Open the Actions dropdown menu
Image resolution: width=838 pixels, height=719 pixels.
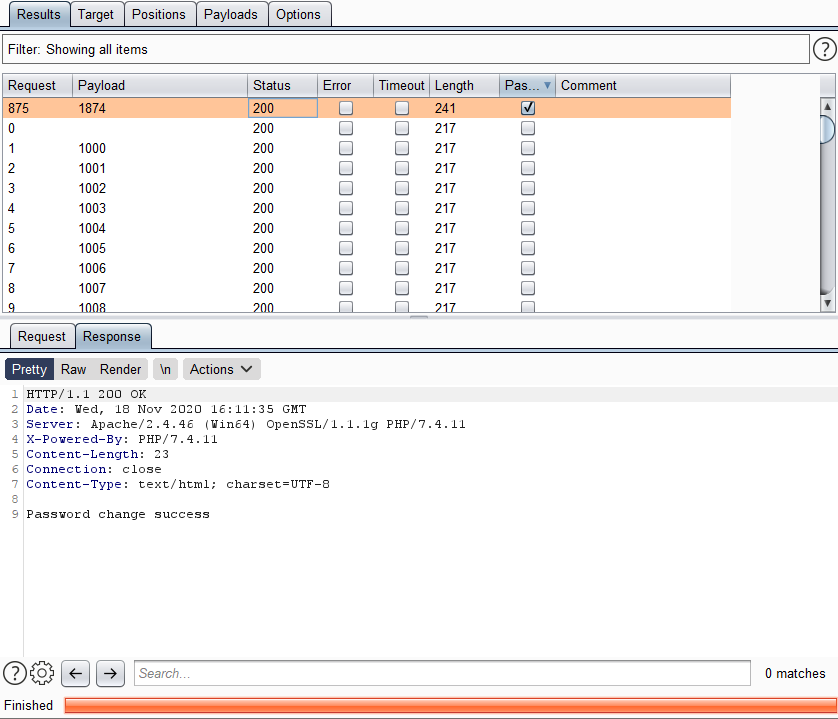click(222, 369)
